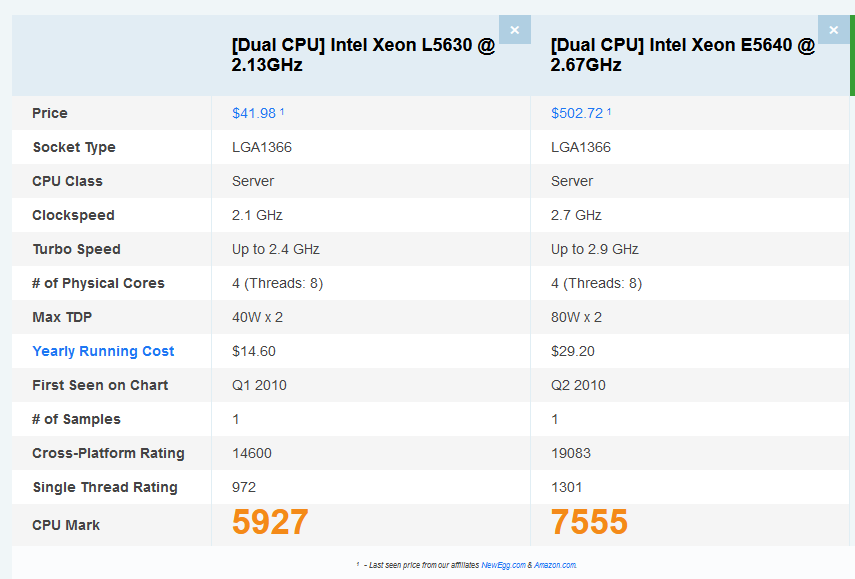
Task: Click the $29.20 yearly cost value
Action: [x=573, y=351]
